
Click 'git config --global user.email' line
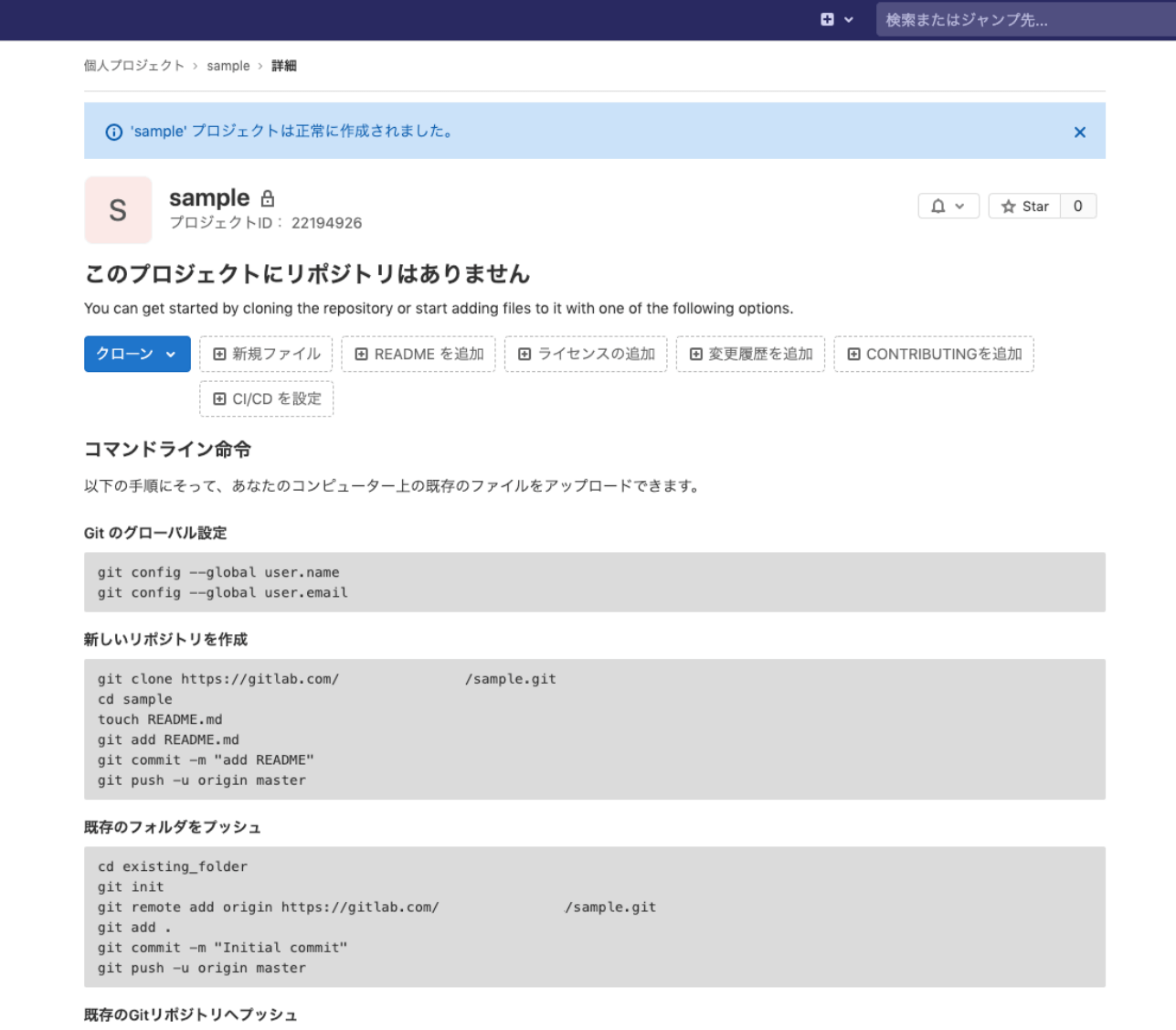223,592
